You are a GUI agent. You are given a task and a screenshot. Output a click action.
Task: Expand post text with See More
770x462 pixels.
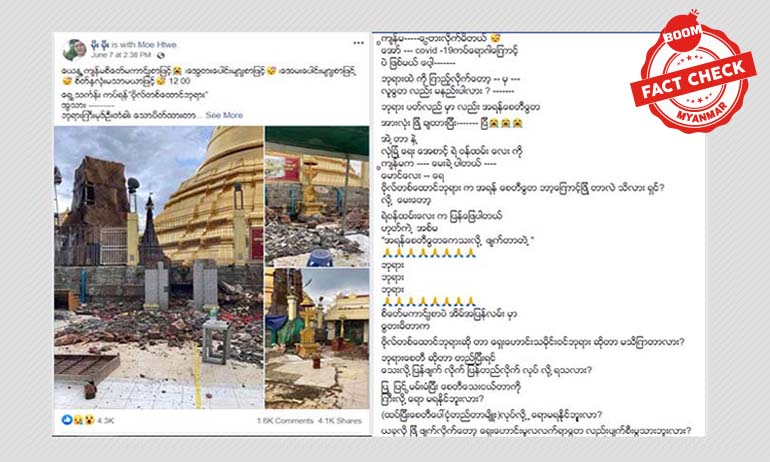point(224,115)
